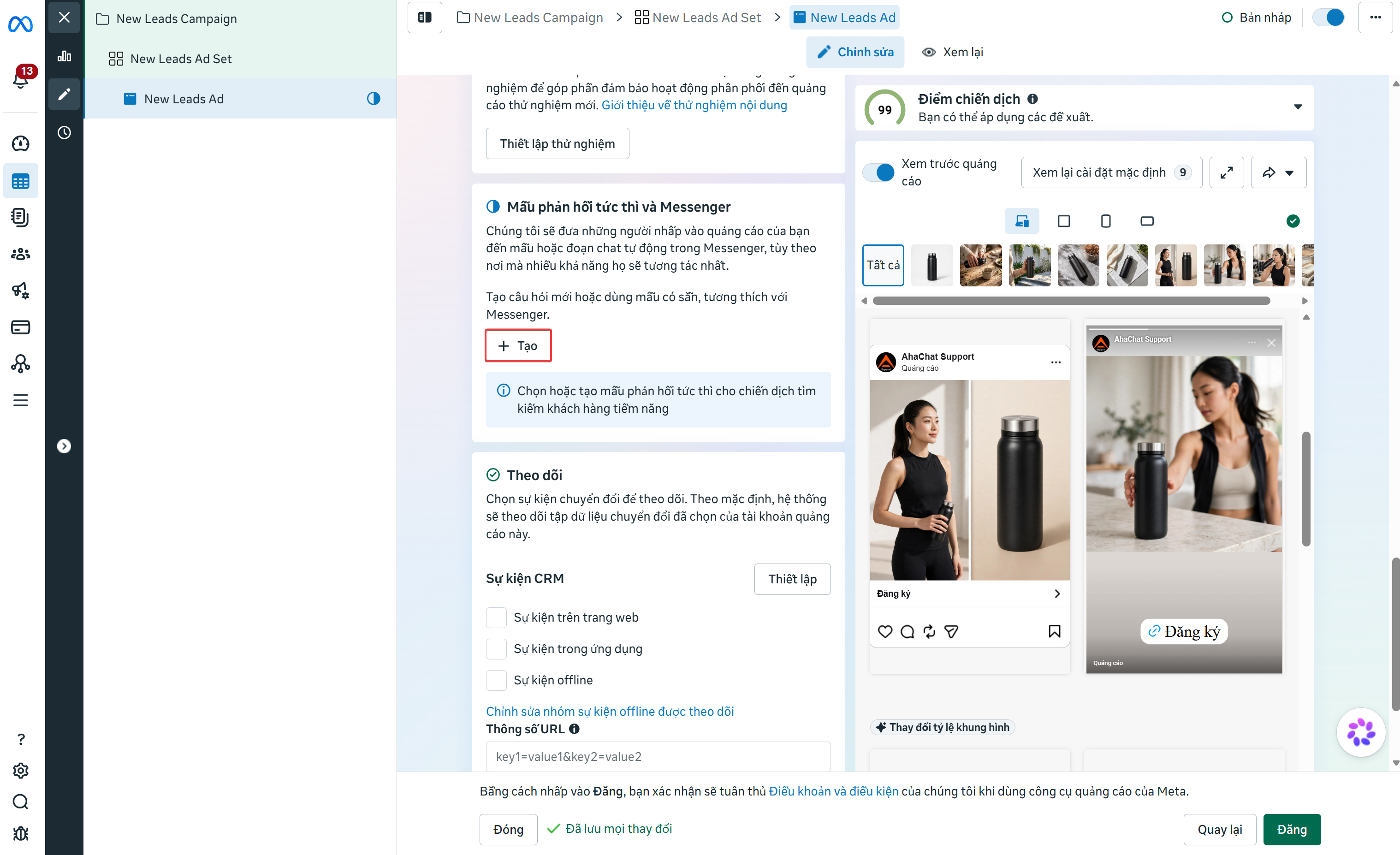
Task: Open the Meta logo home
Action: 20,24
